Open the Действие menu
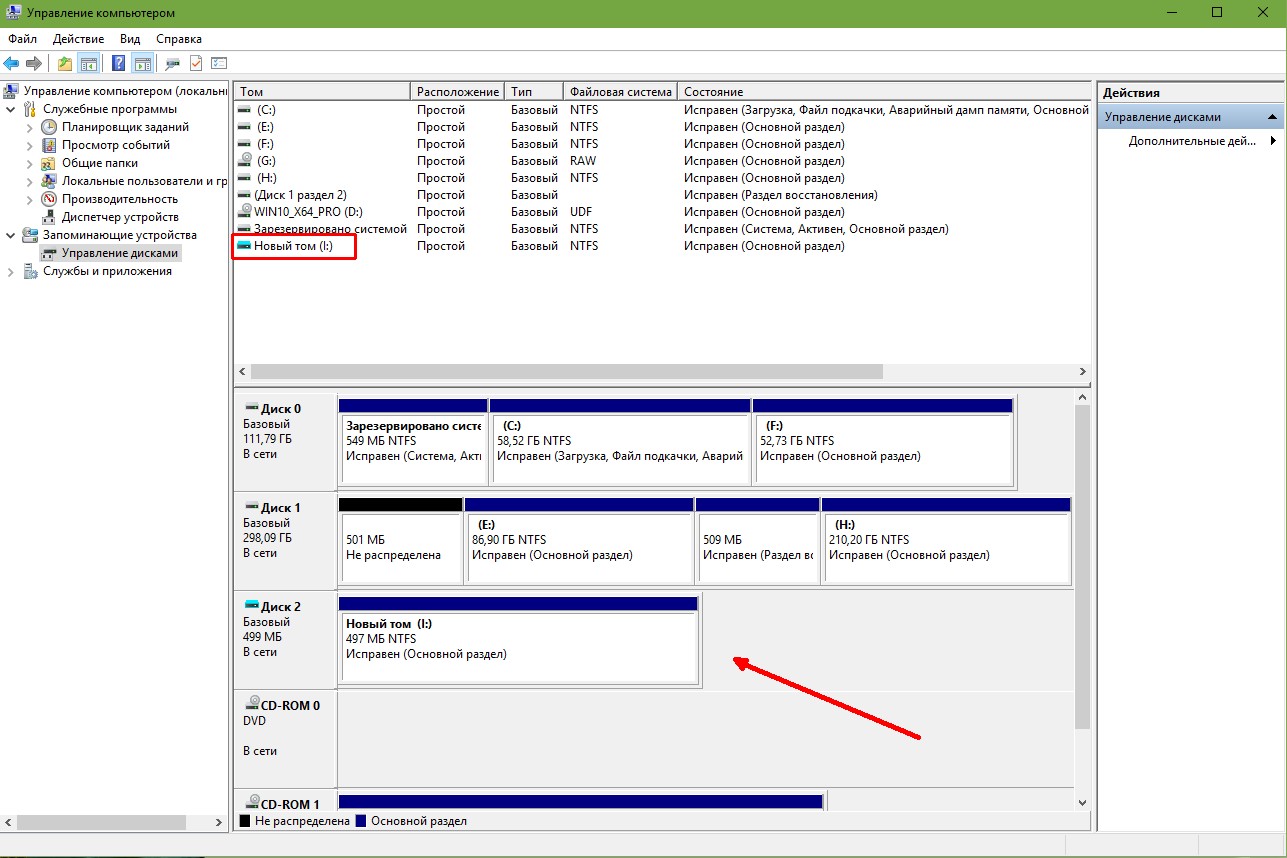The height and width of the screenshot is (858, 1287). (x=78, y=39)
